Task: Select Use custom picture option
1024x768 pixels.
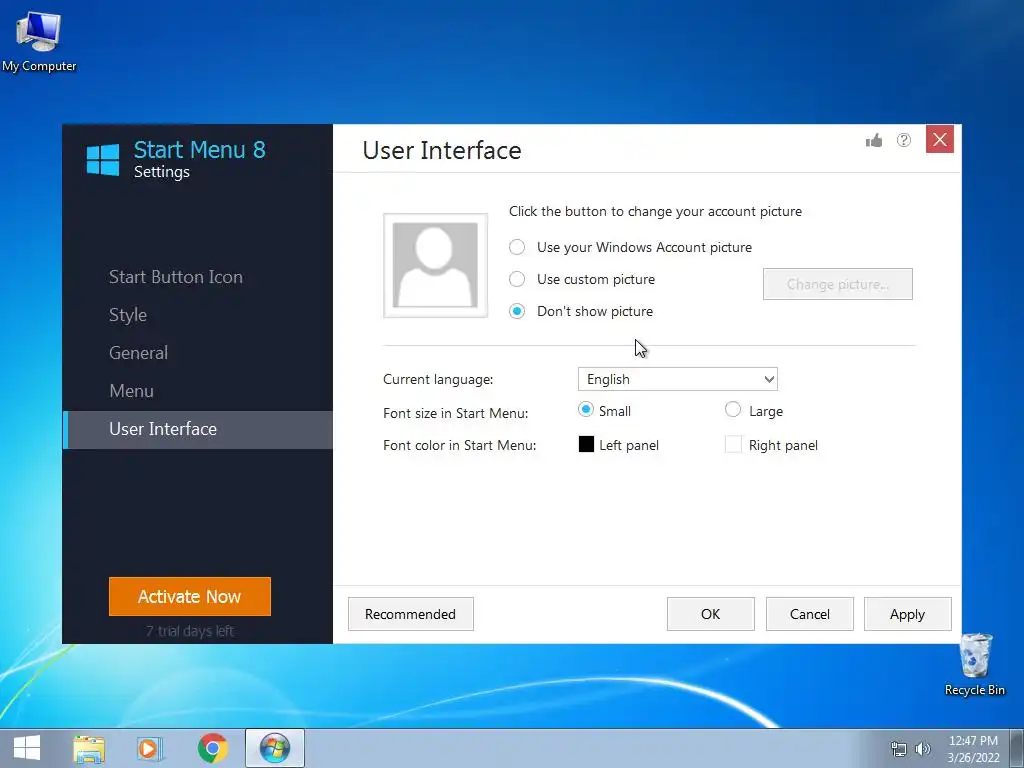Action: pyautogui.click(x=517, y=279)
